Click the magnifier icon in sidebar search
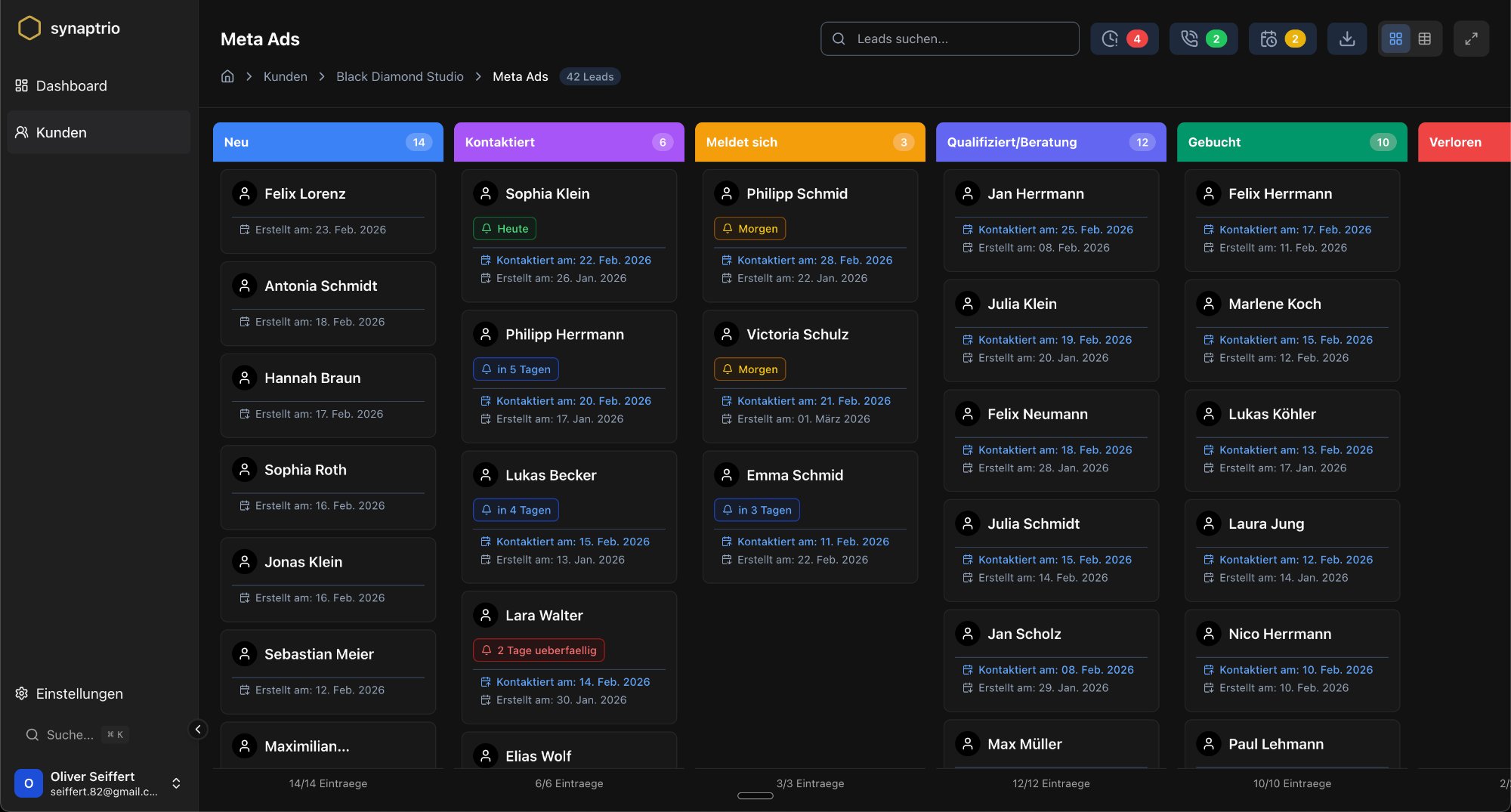This screenshot has height=812, width=1511. click(32, 734)
